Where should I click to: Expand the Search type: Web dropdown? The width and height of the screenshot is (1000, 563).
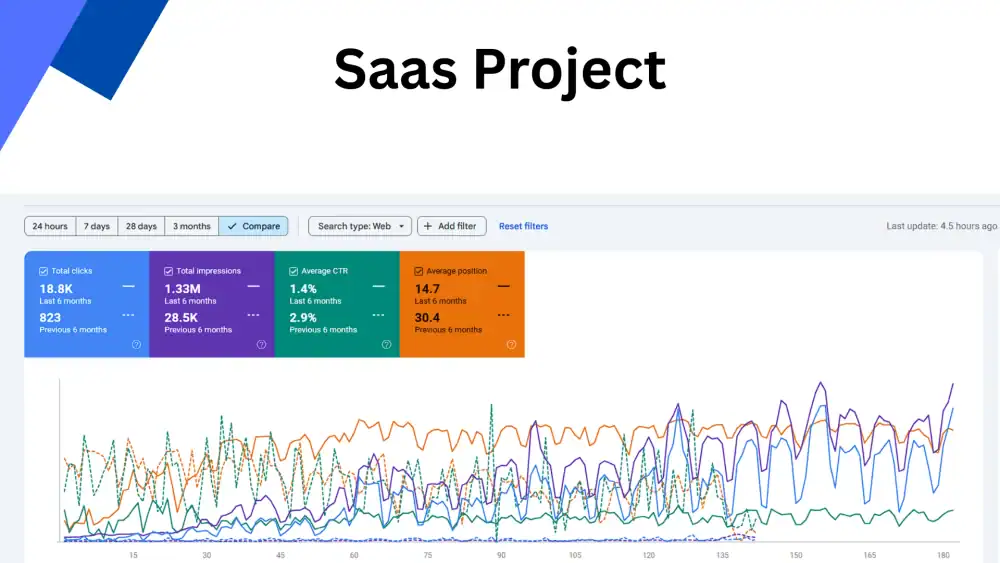pos(359,226)
